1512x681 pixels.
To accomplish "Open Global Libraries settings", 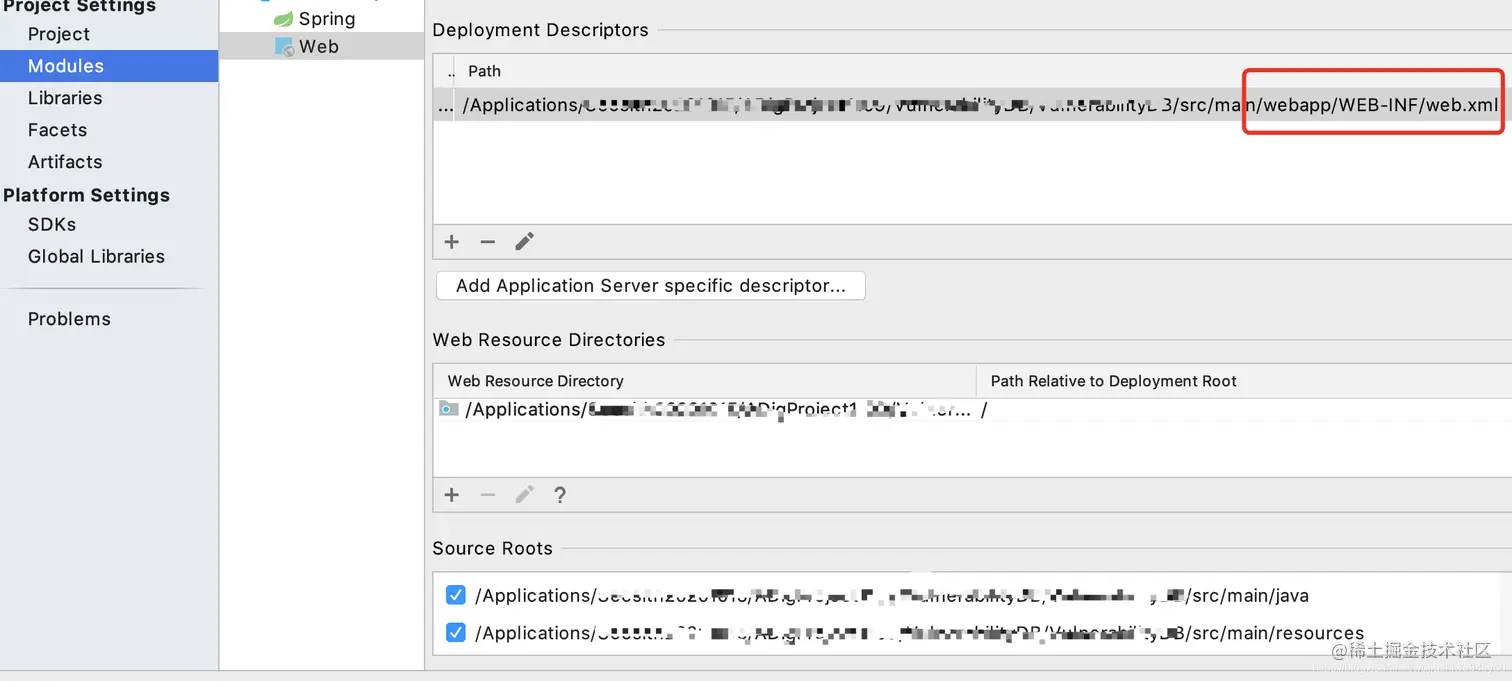I will tap(96, 257).
